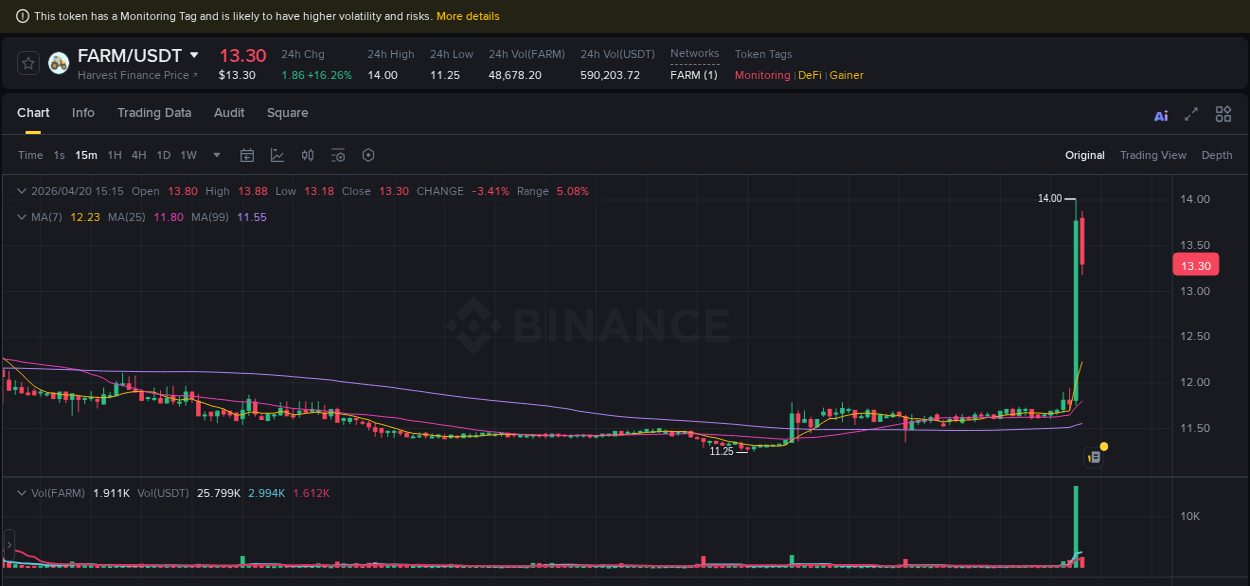Open the Binance AI assistant
Image resolution: width=1250 pixels, height=586 pixels.
[1160, 114]
